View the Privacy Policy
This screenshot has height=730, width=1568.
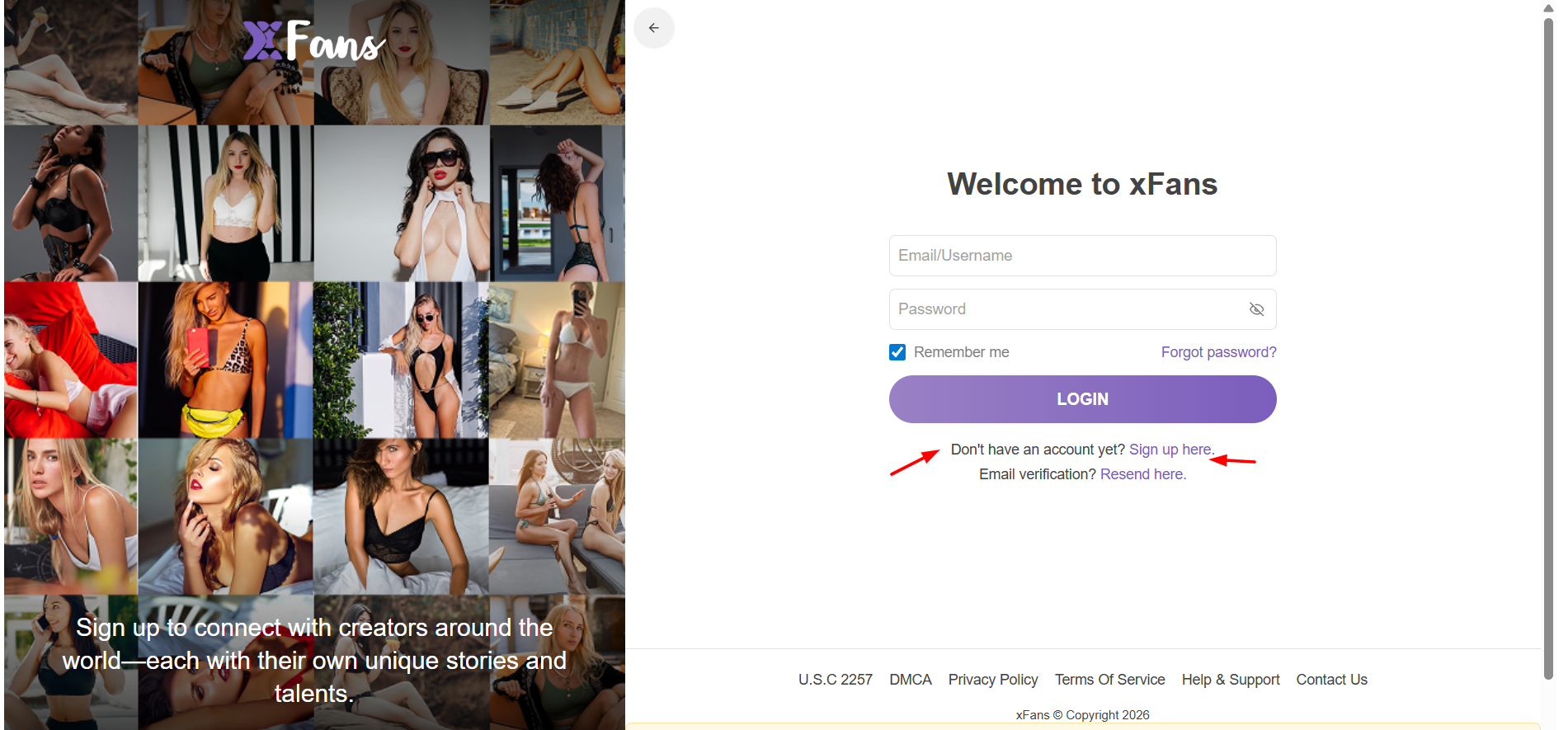pyautogui.click(x=992, y=680)
